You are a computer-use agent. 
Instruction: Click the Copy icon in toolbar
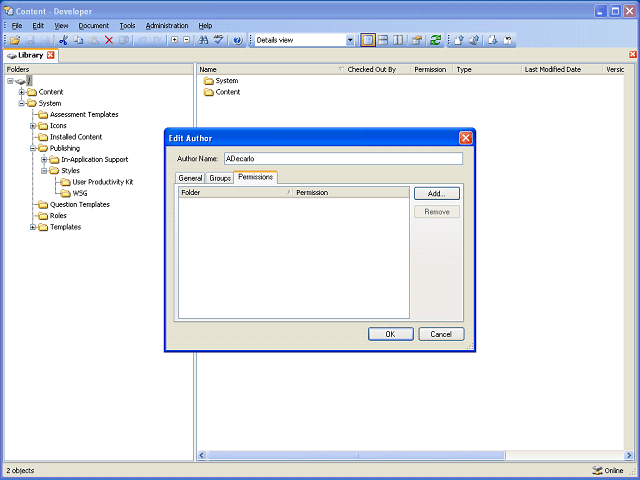click(78, 40)
